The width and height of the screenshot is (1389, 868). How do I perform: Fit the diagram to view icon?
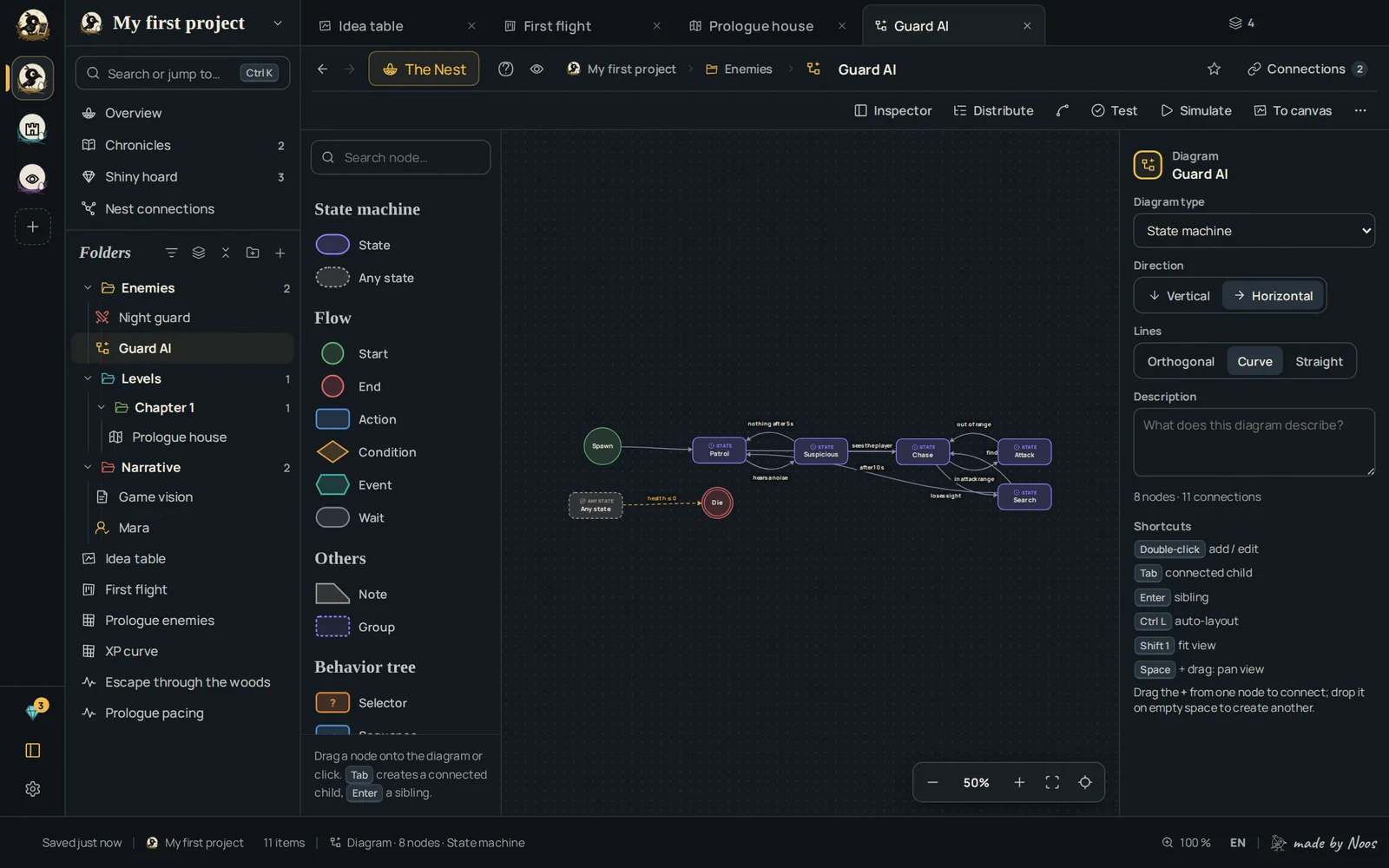(1052, 782)
